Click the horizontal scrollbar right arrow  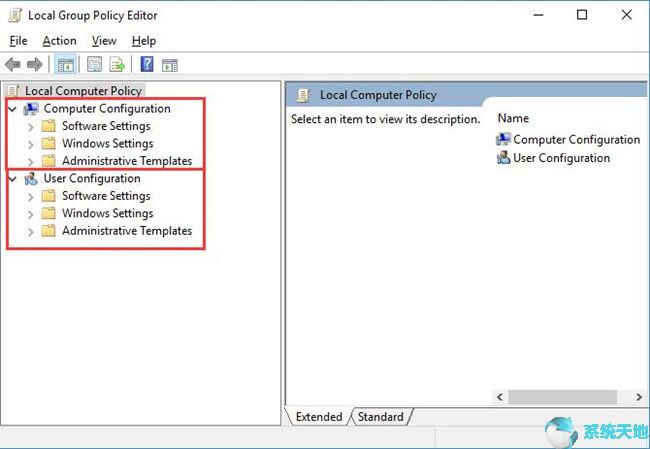pos(639,397)
